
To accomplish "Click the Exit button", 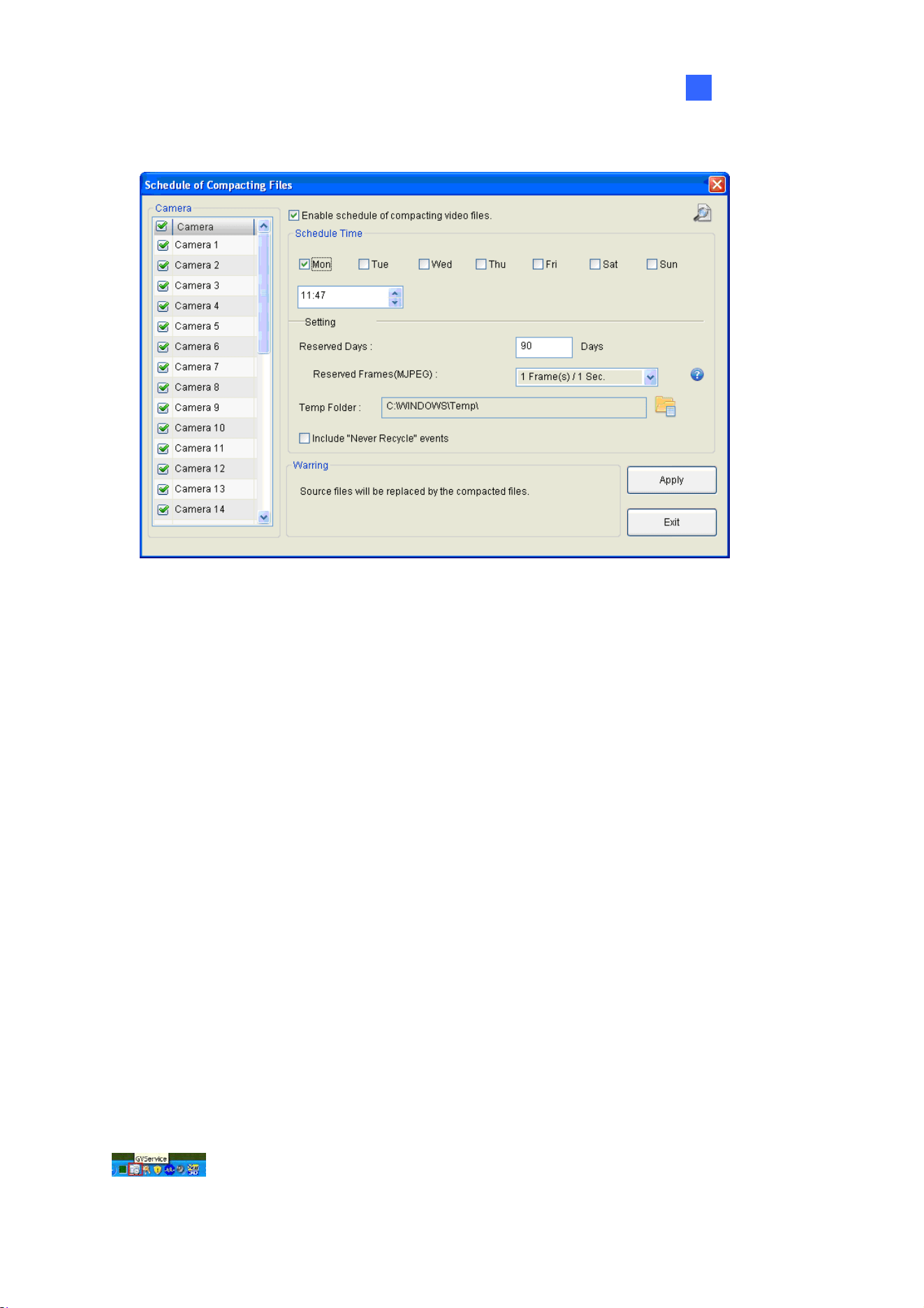I will coord(672,522).
